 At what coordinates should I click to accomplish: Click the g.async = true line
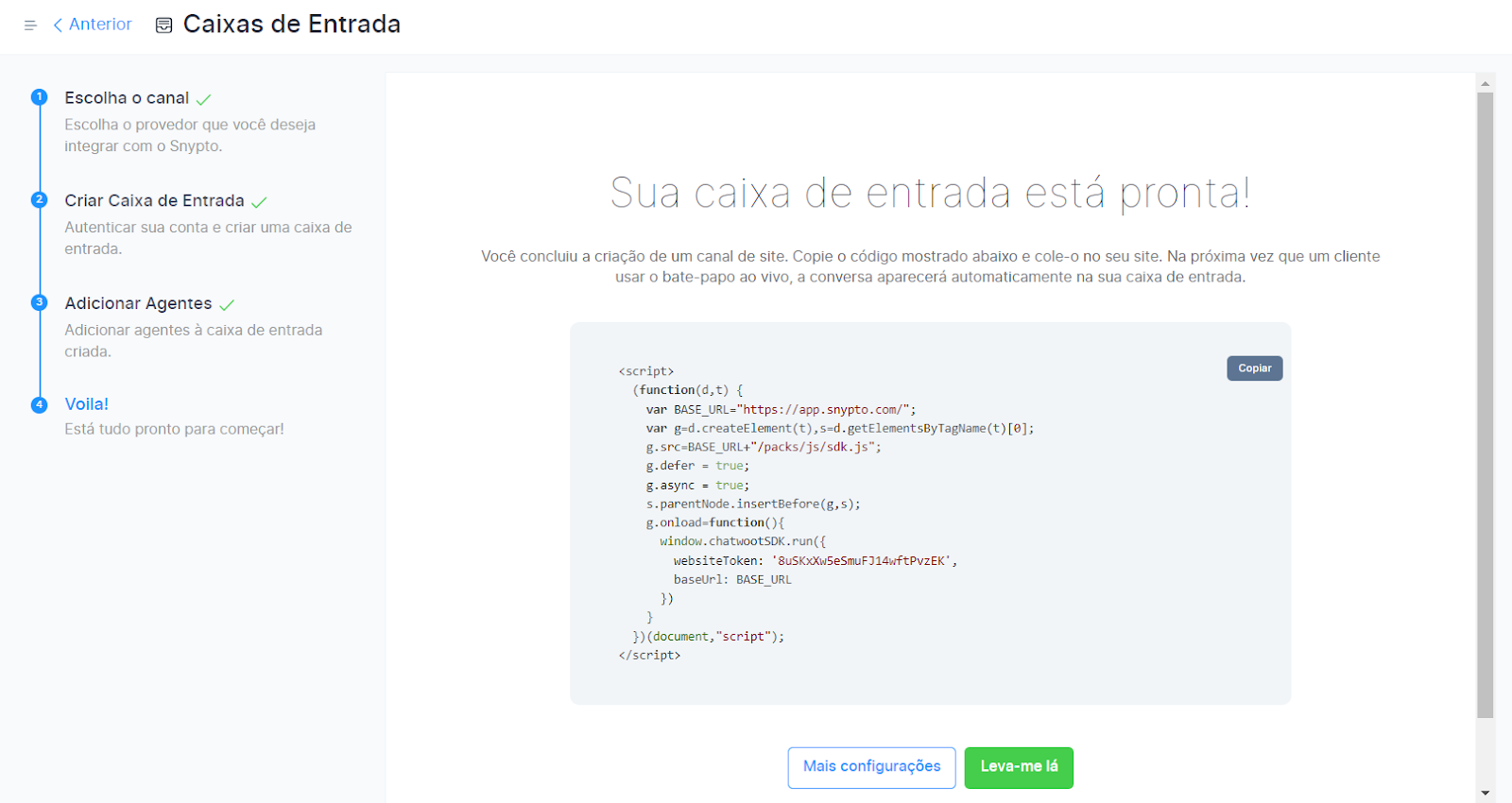click(x=697, y=485)
